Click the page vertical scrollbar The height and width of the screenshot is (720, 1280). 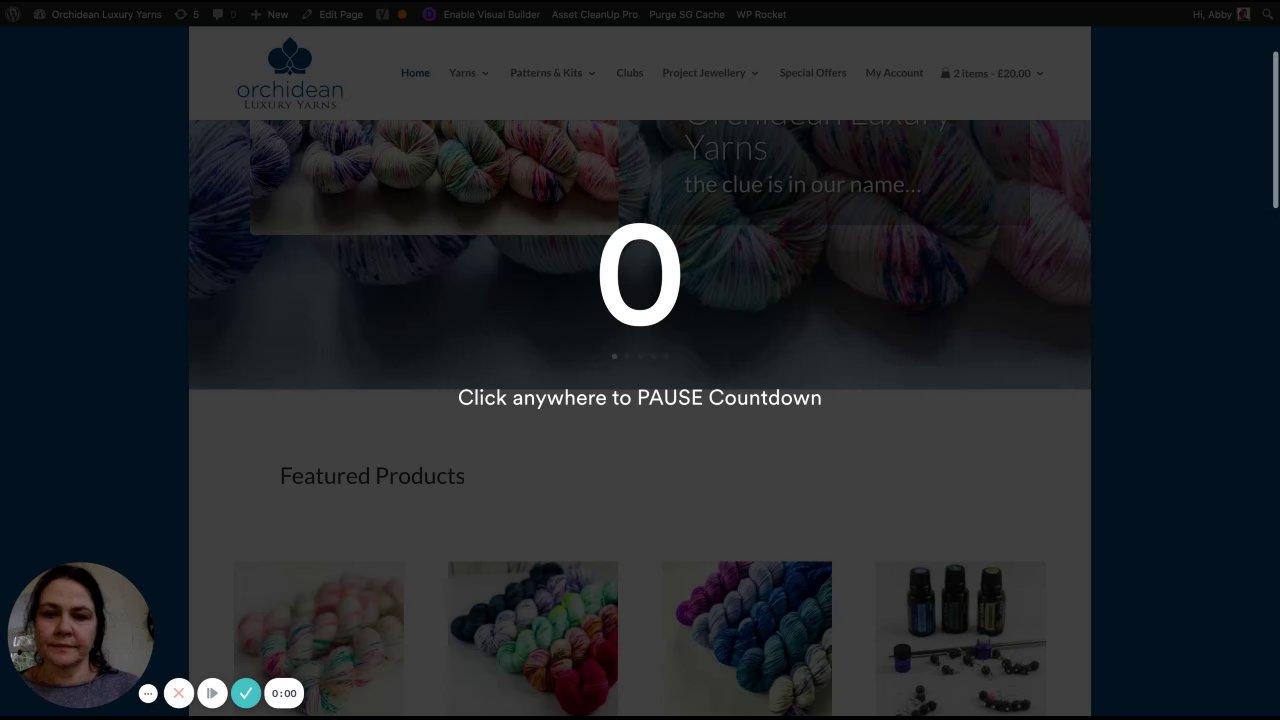click(x=1275, y=130)
